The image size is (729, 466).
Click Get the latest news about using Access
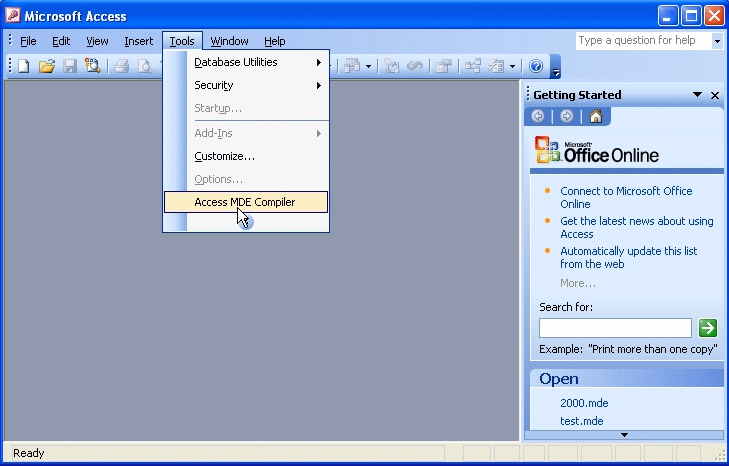tap(636, 227)
